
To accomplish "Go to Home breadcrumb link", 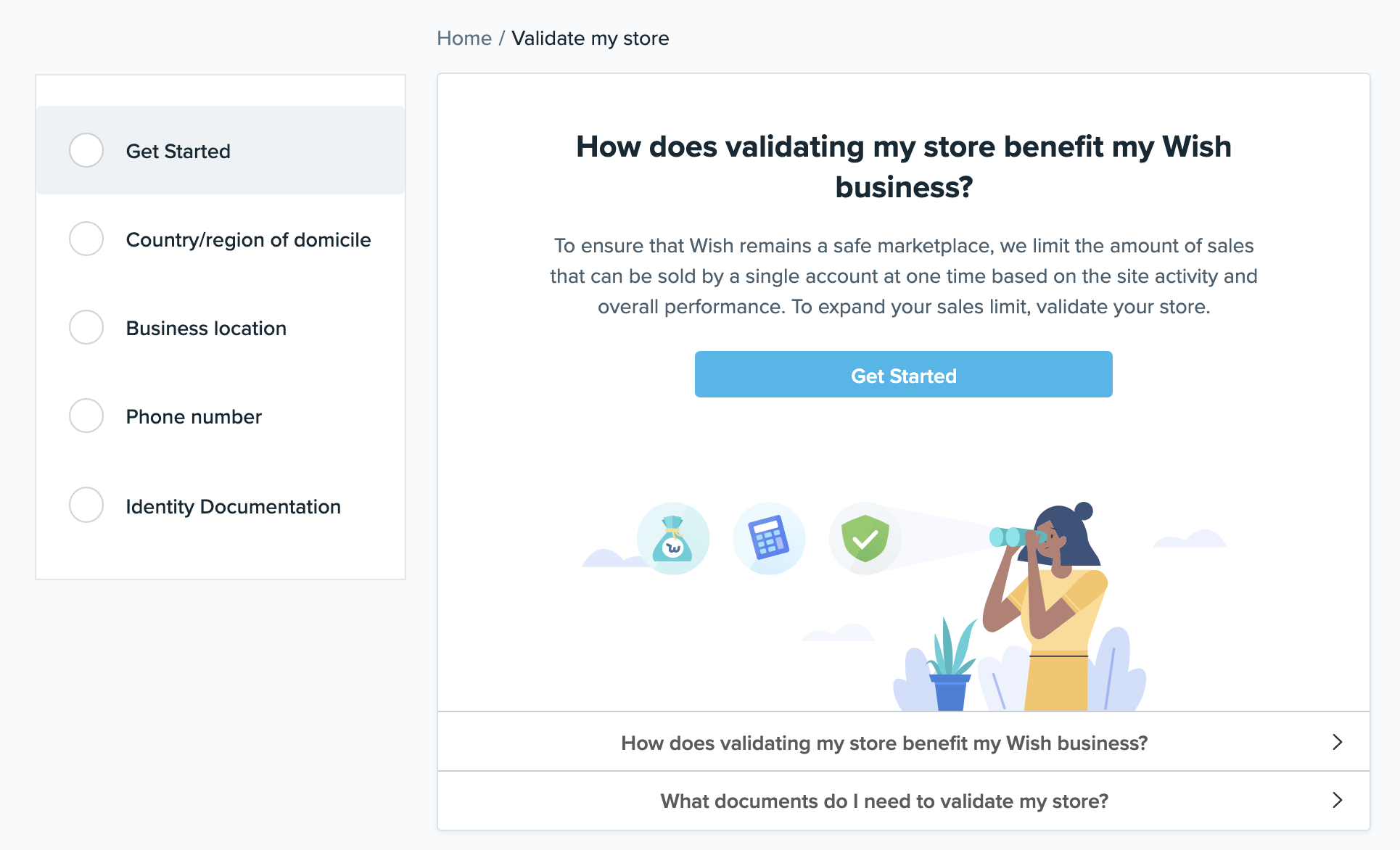I will click(464, 38).
